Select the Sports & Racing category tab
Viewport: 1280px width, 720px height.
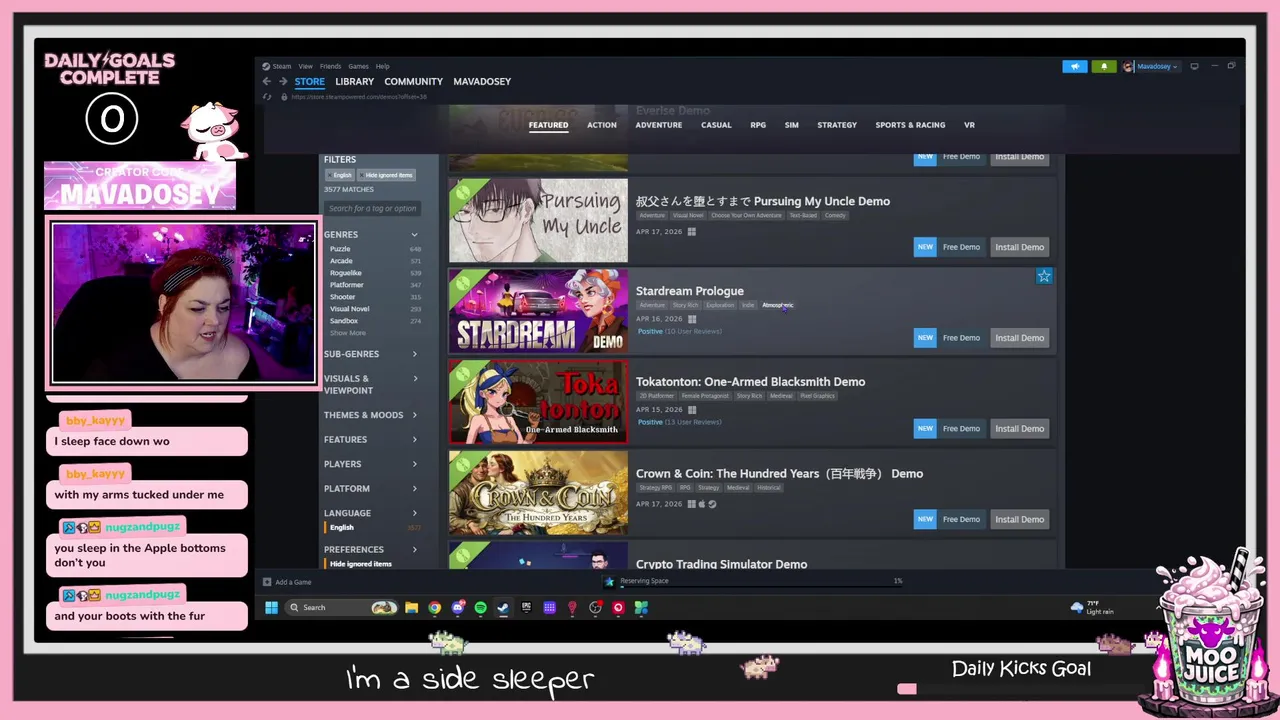[910, 125]
